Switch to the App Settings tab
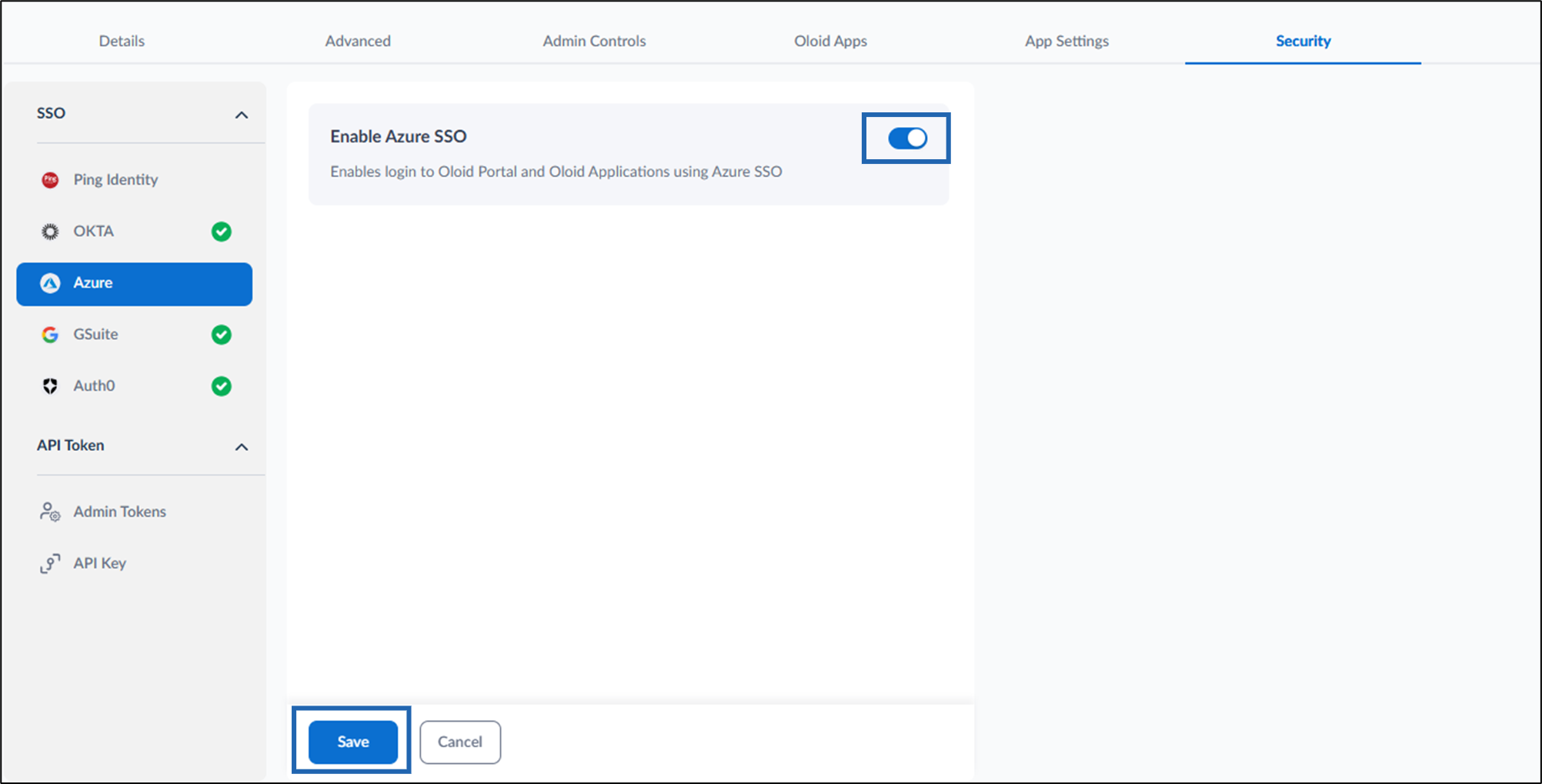 [x=1066, y=41]
